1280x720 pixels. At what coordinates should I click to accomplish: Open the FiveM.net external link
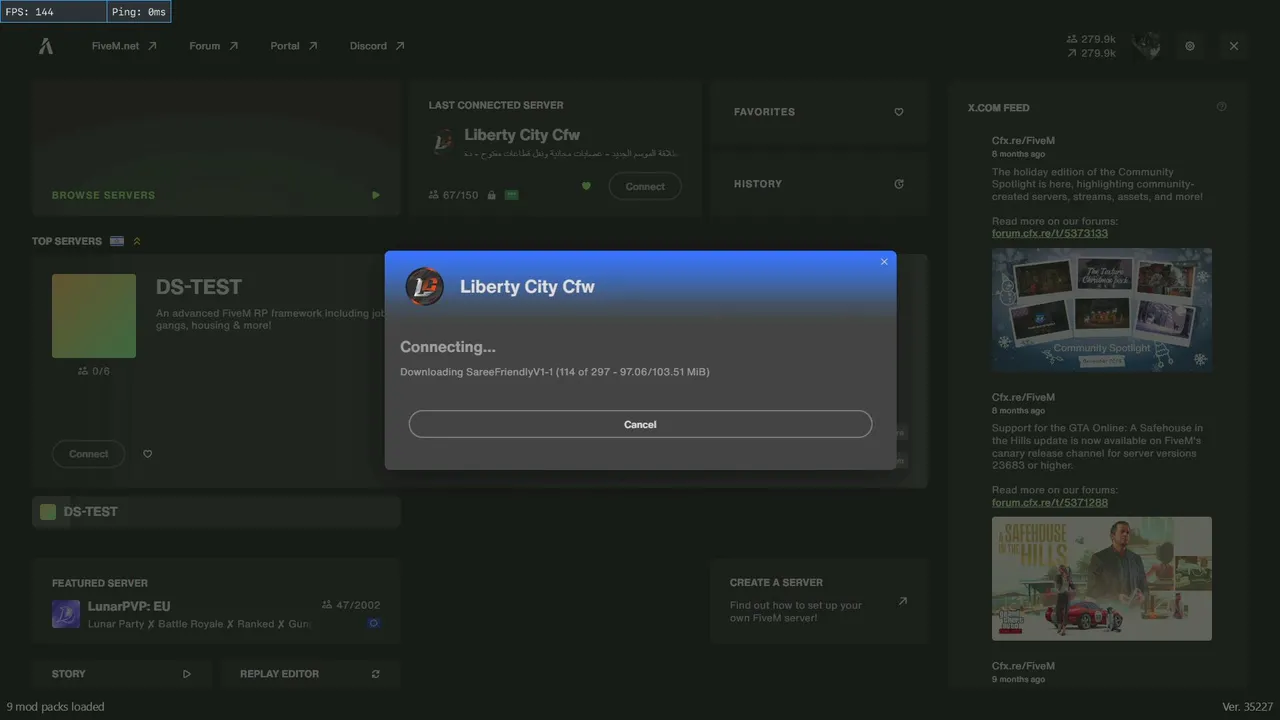(x=124, y=46)
